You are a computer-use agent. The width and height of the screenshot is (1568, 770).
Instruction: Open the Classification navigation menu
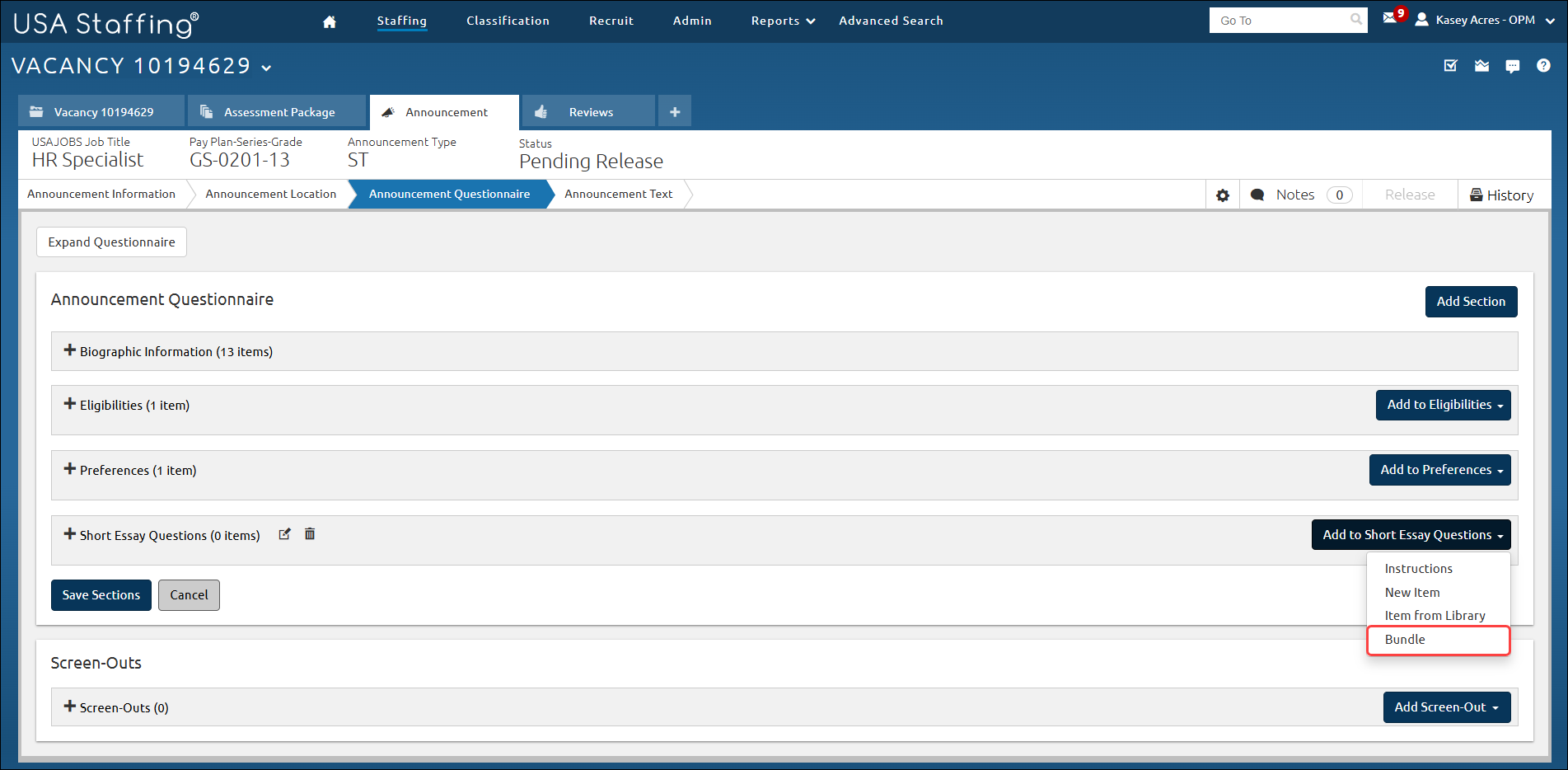[508, 21]
